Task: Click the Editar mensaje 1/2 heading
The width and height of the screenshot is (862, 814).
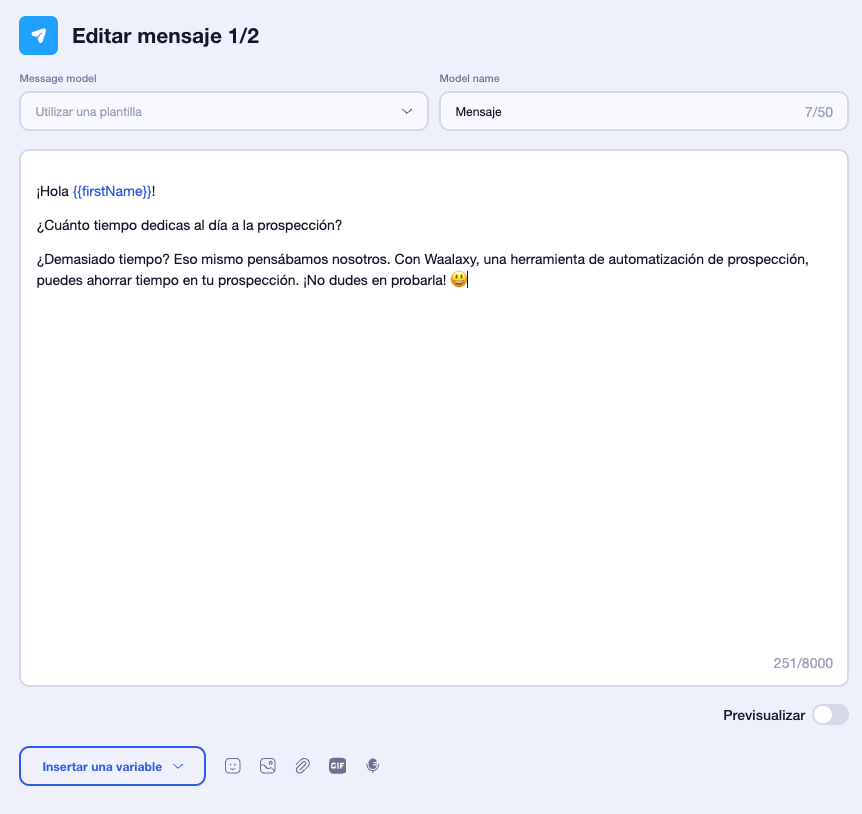Action: (x=166, y=37)
